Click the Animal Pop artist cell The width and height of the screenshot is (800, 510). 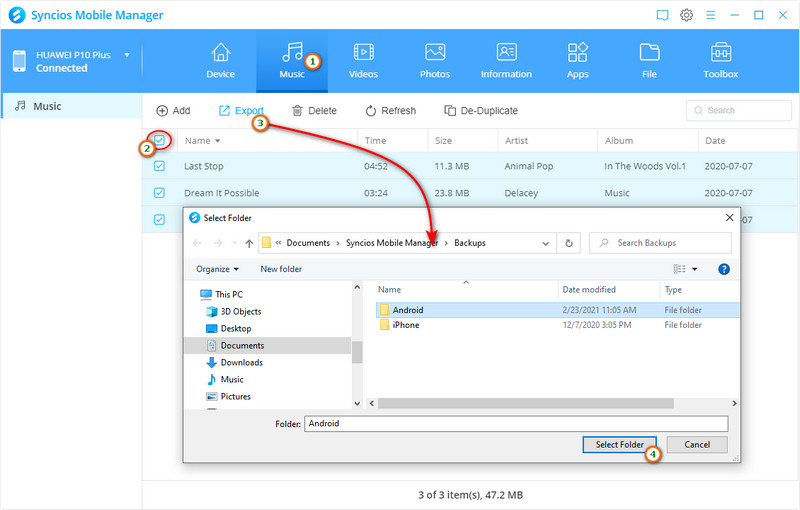pyautogui.click(x=529, y=166)
